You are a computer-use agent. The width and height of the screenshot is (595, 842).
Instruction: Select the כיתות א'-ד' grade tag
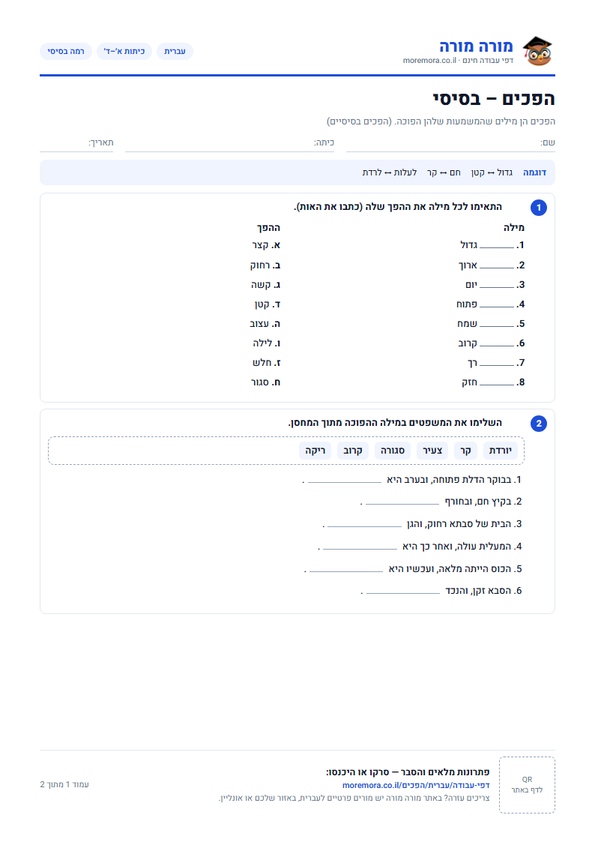pos(124,51)
